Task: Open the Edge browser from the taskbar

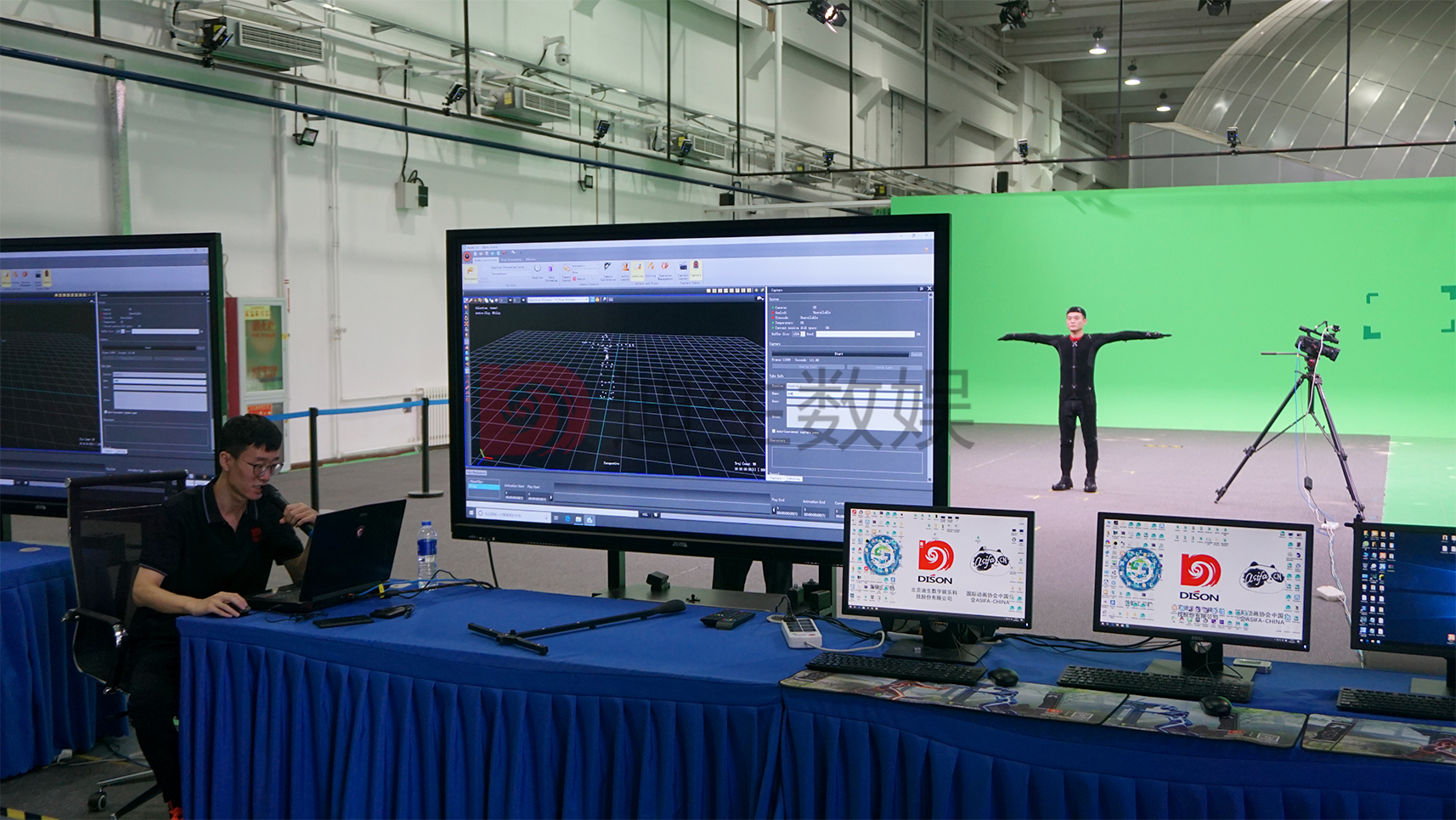Action: 567,518
